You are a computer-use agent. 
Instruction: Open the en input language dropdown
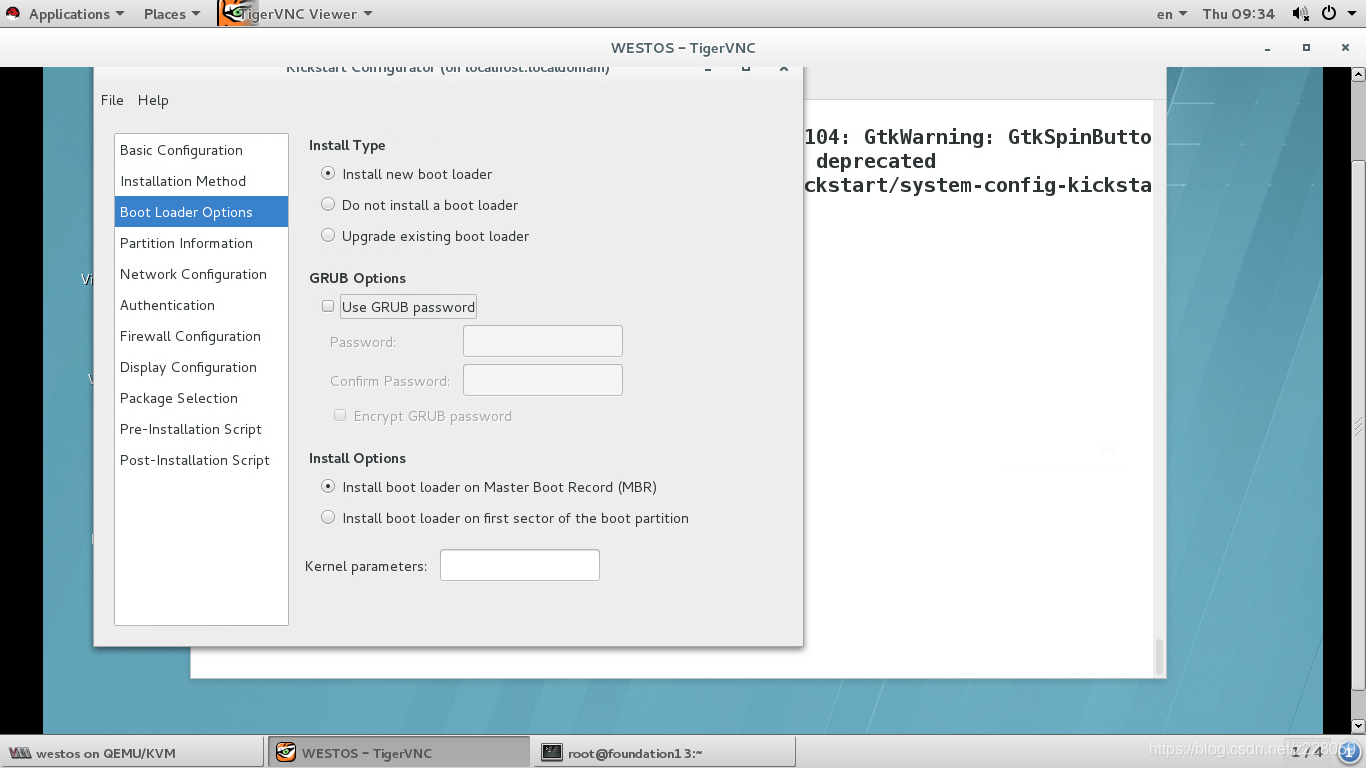click(x=1171, y=14)
